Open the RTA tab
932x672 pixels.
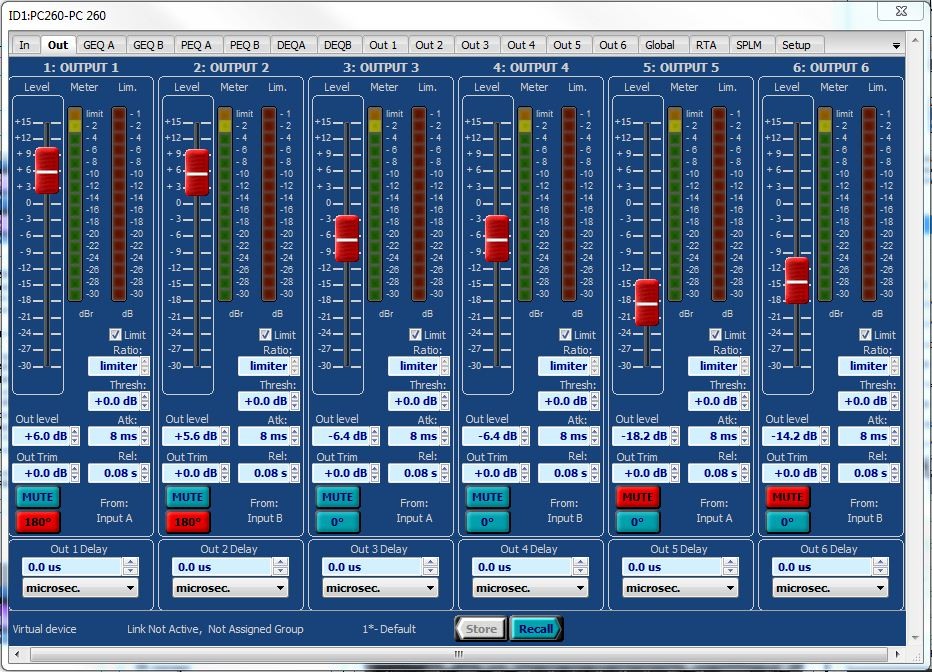[706, 45]
